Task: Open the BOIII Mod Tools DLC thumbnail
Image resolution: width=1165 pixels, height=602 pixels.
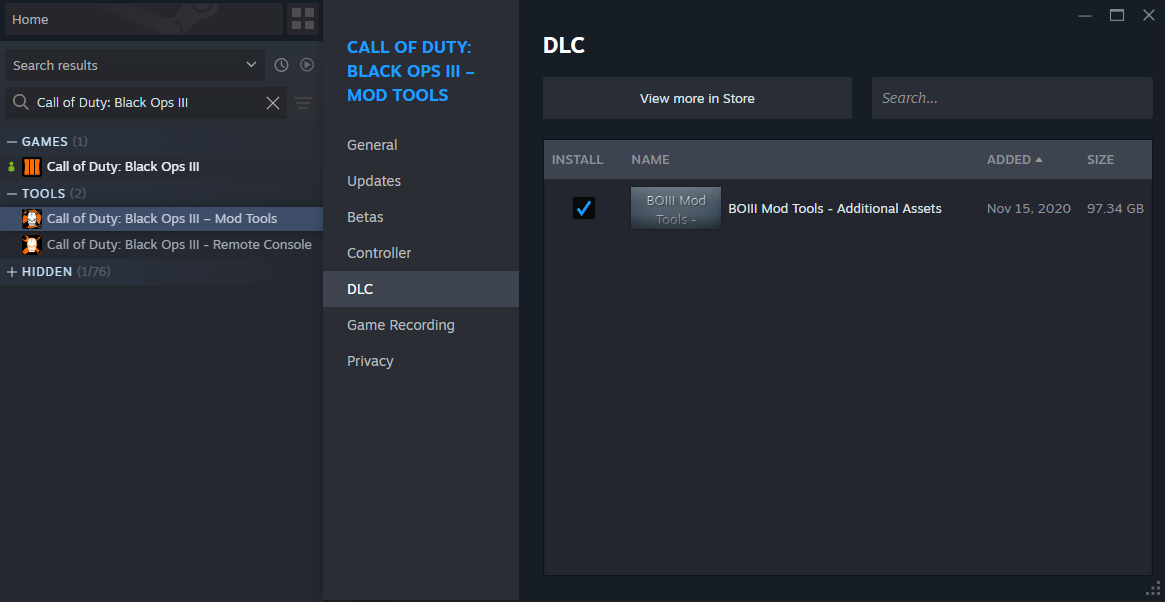Action: (675, 208)
